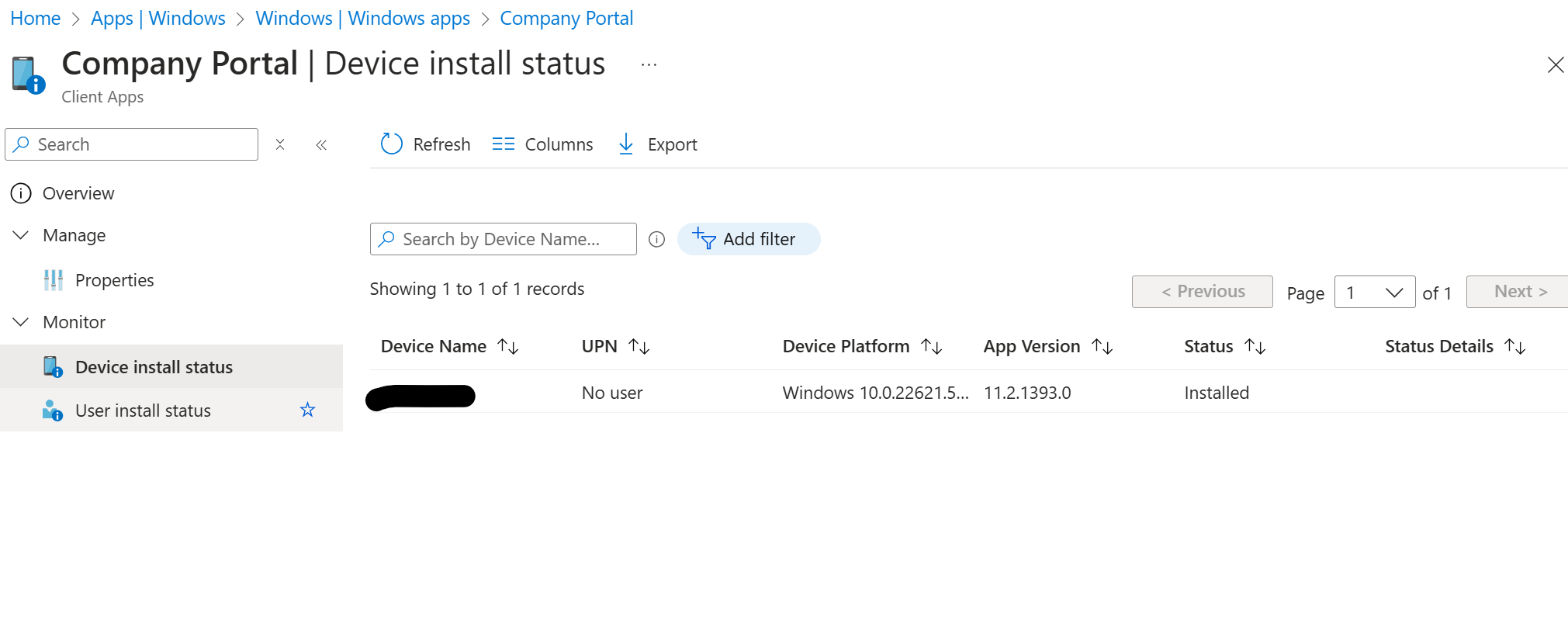Open the more options ellipsis
Viewport: 1568px width, 634px height.
[x=649, y=65]
